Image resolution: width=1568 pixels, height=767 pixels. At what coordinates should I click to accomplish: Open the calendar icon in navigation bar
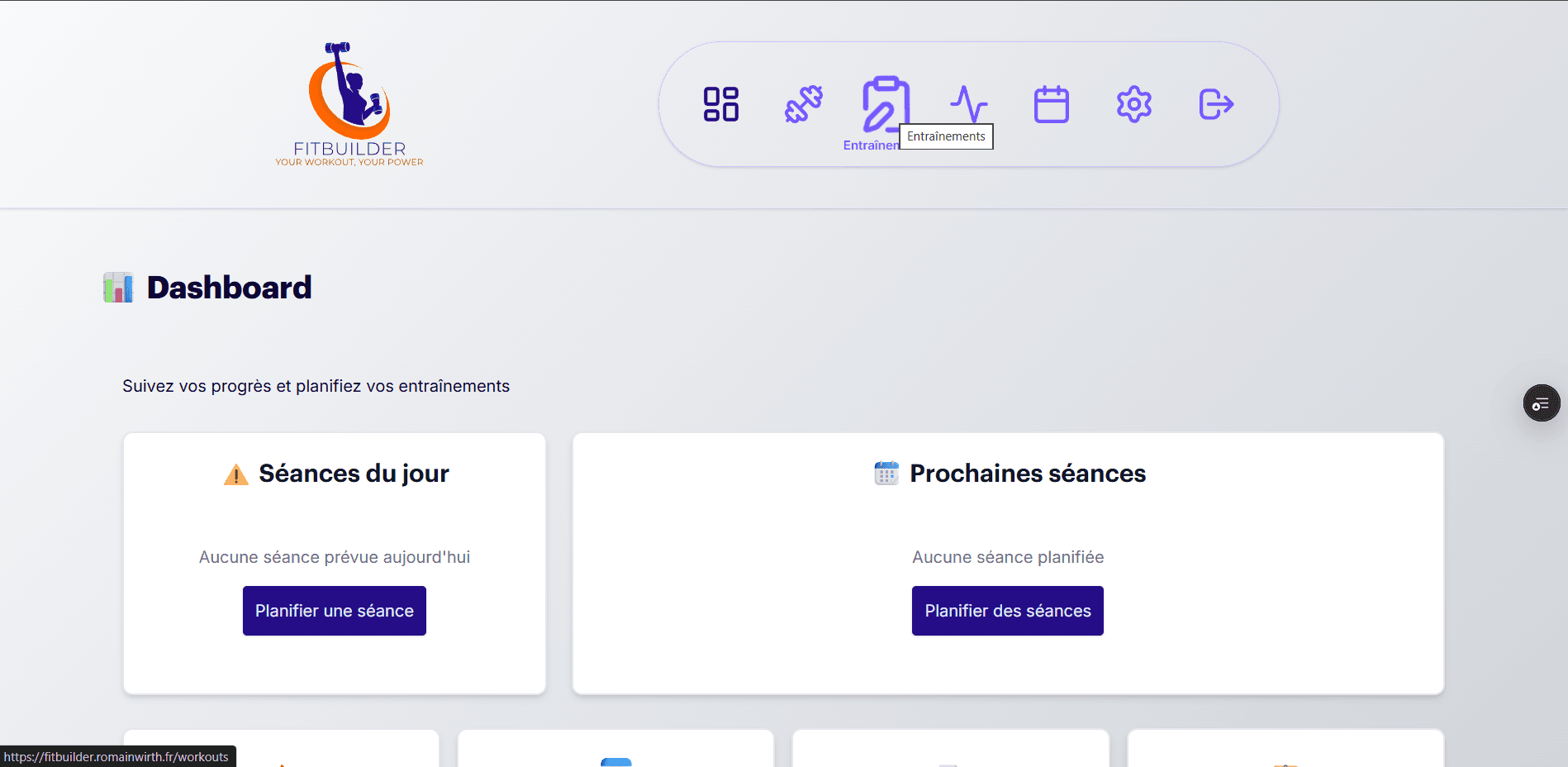click(x=1051, y=104)
